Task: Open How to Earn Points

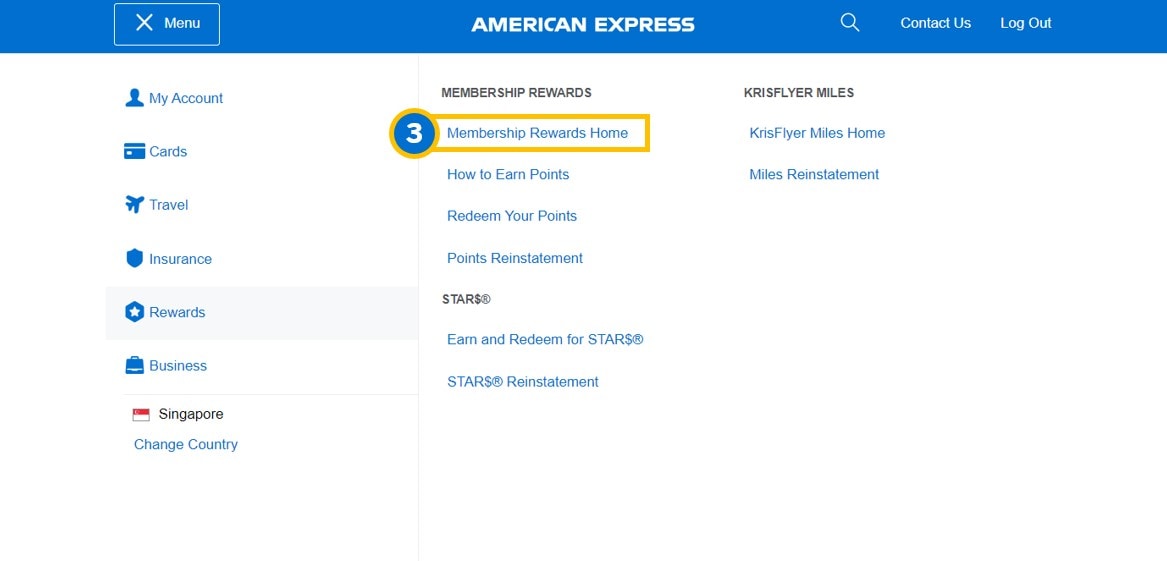Action: (x=508, y=174)
